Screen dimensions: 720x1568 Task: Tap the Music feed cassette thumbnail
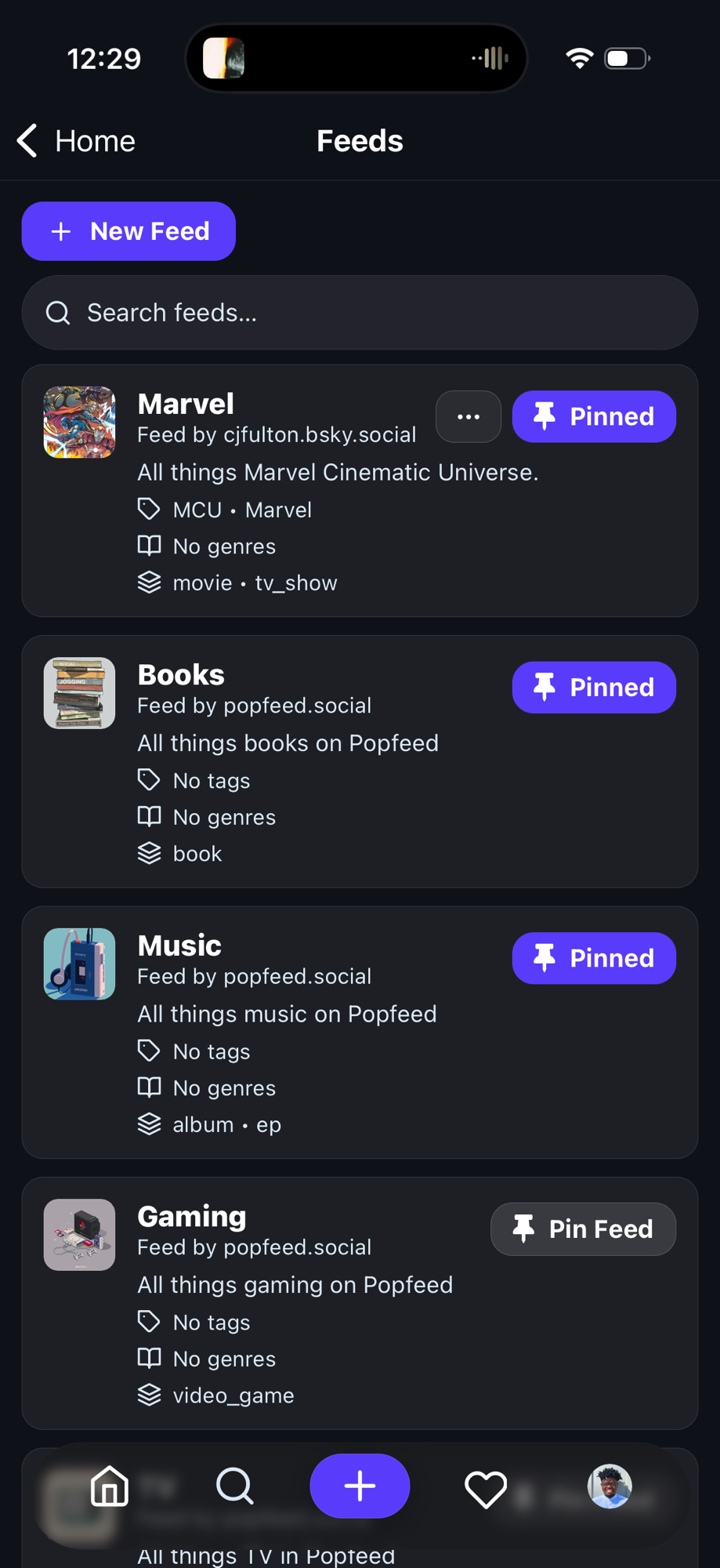click(x=79, y=964)
